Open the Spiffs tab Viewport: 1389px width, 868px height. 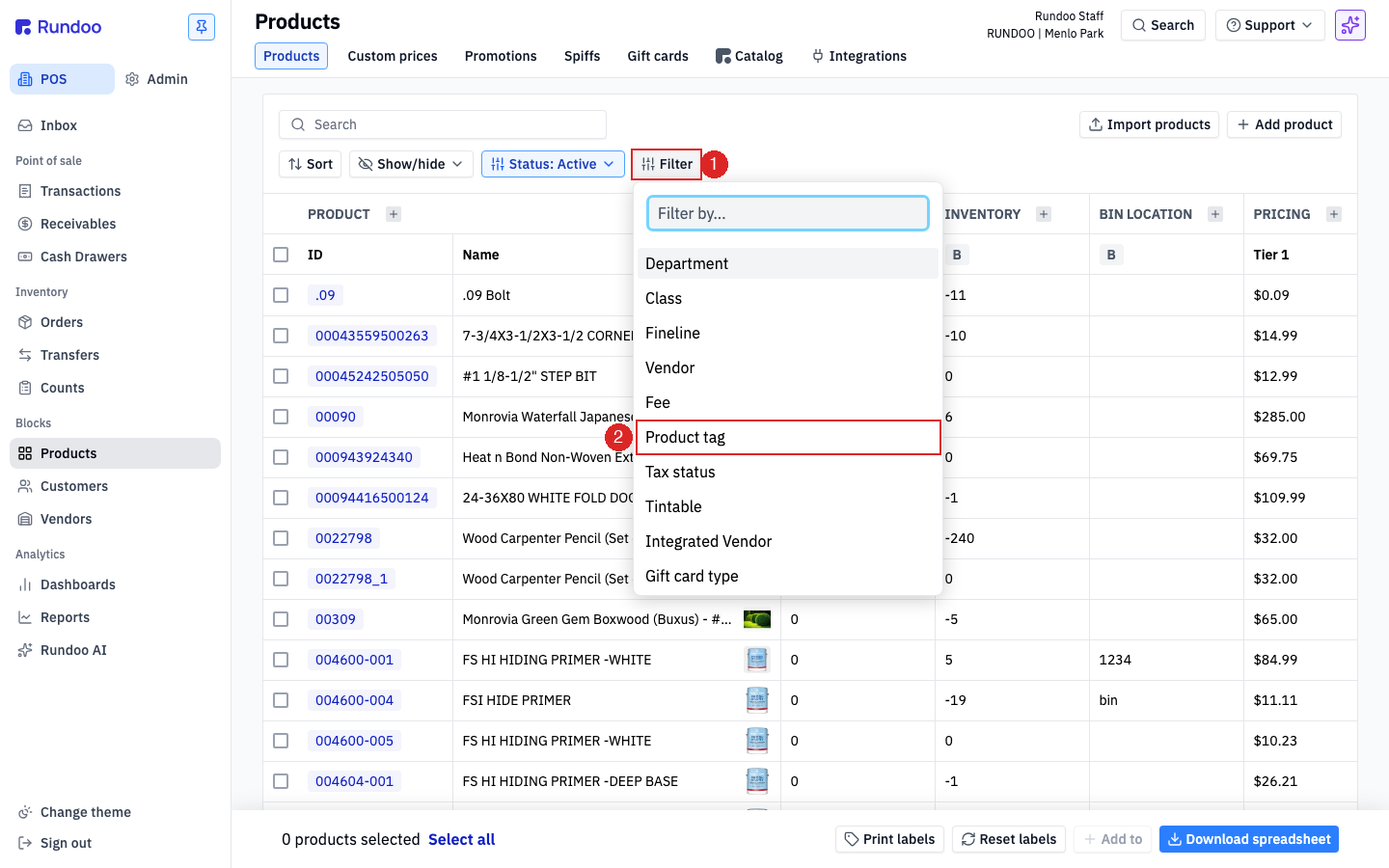click(583, 56)
